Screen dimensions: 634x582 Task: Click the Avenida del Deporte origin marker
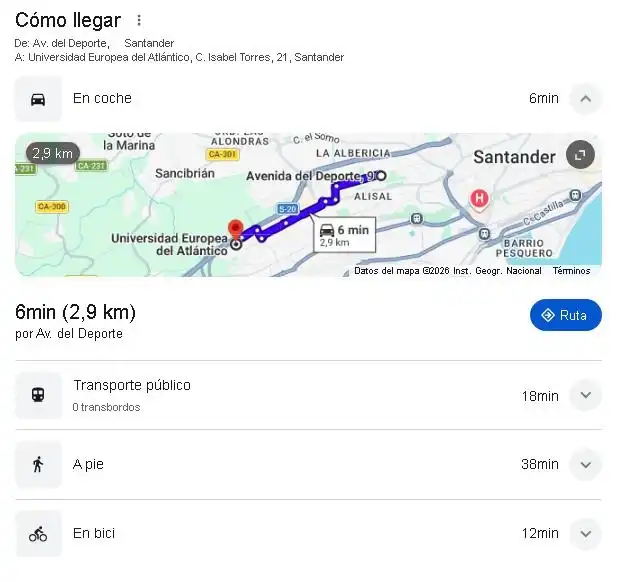[381, 176]
